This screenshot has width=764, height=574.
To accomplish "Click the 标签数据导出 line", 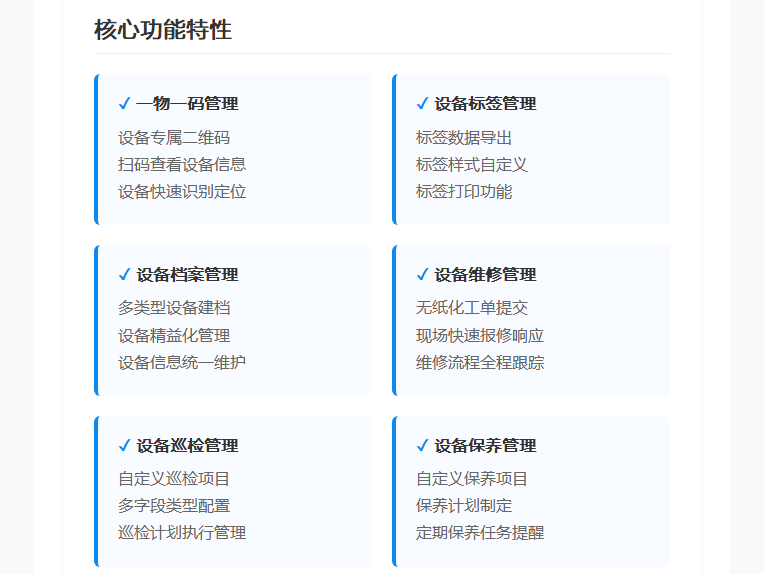I will coord(464,137).
